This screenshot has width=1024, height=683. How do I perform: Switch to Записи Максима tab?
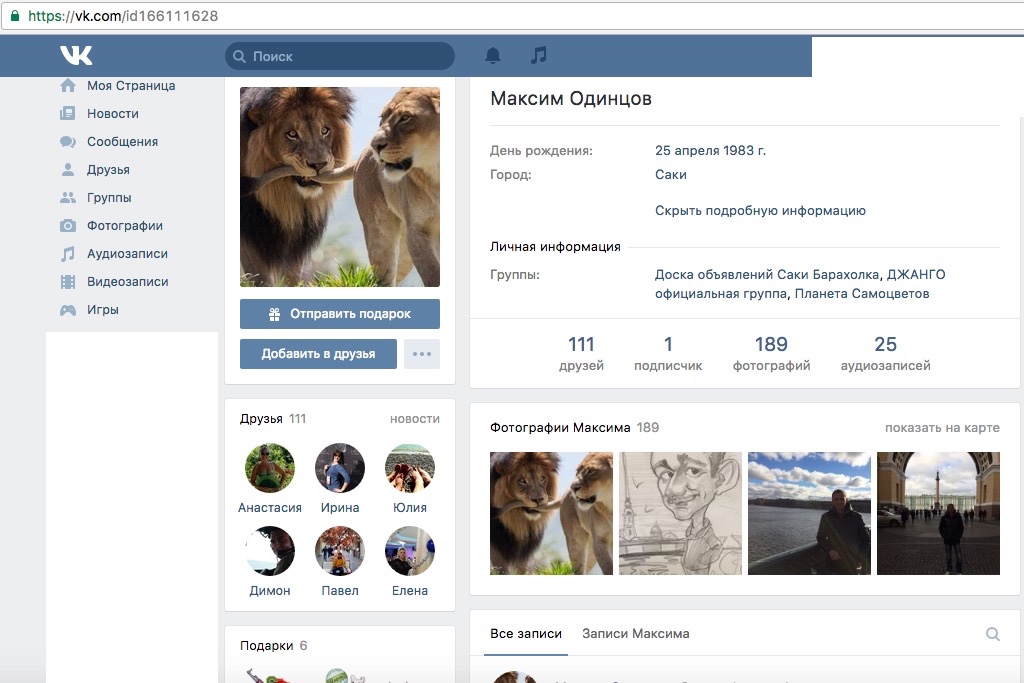click(x=635, y=634)
